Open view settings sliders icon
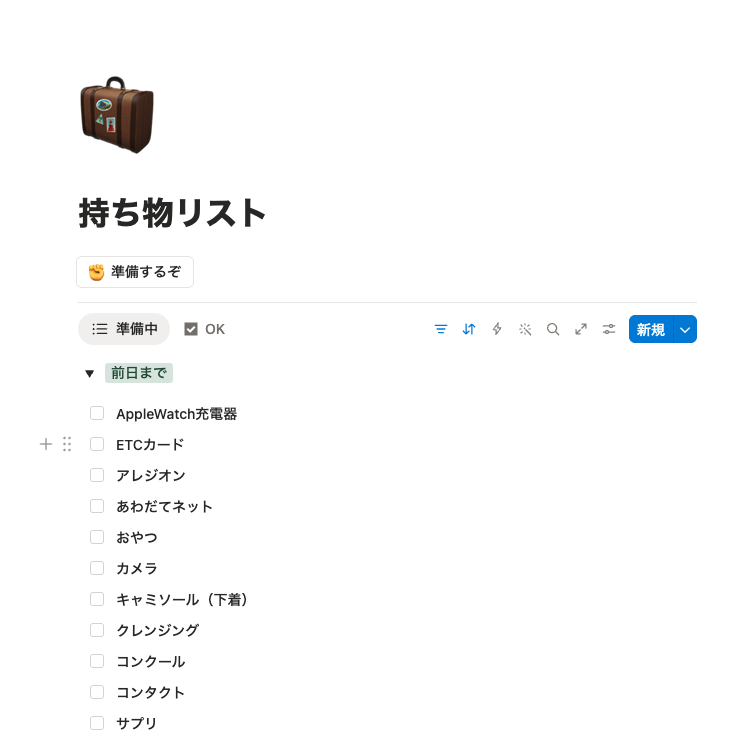The height and width of the screenshot is (739, 729). [609, 329]
